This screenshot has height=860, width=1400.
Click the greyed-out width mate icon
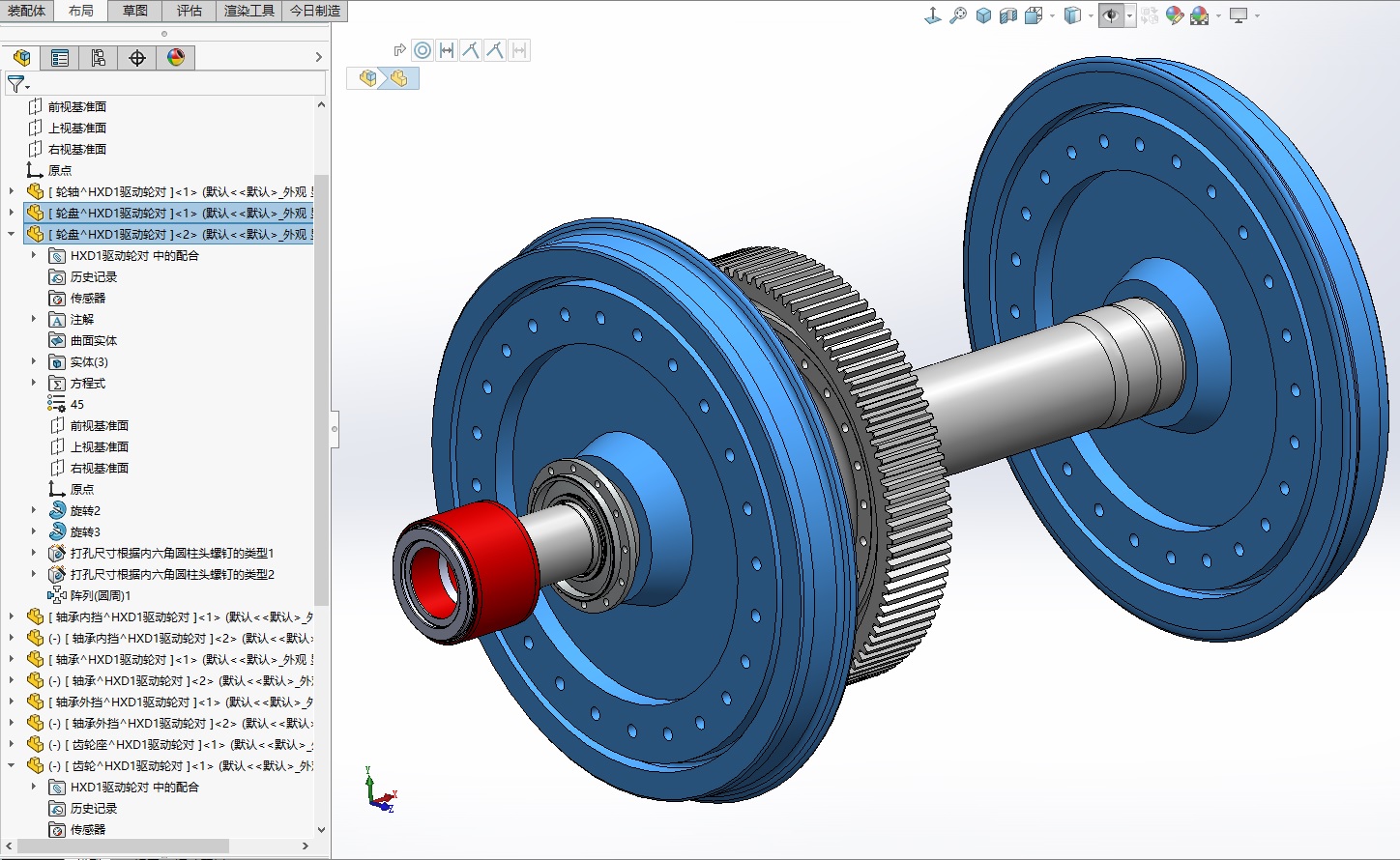click(x=519, y=50)
